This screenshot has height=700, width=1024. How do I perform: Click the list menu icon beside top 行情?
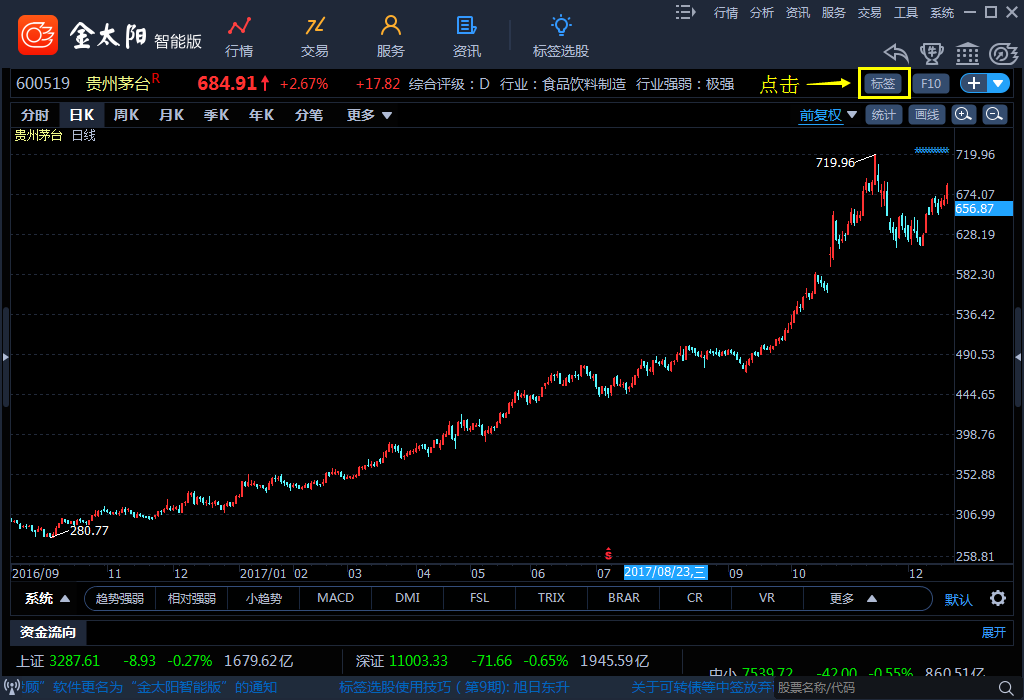click(x=685, y=12)
